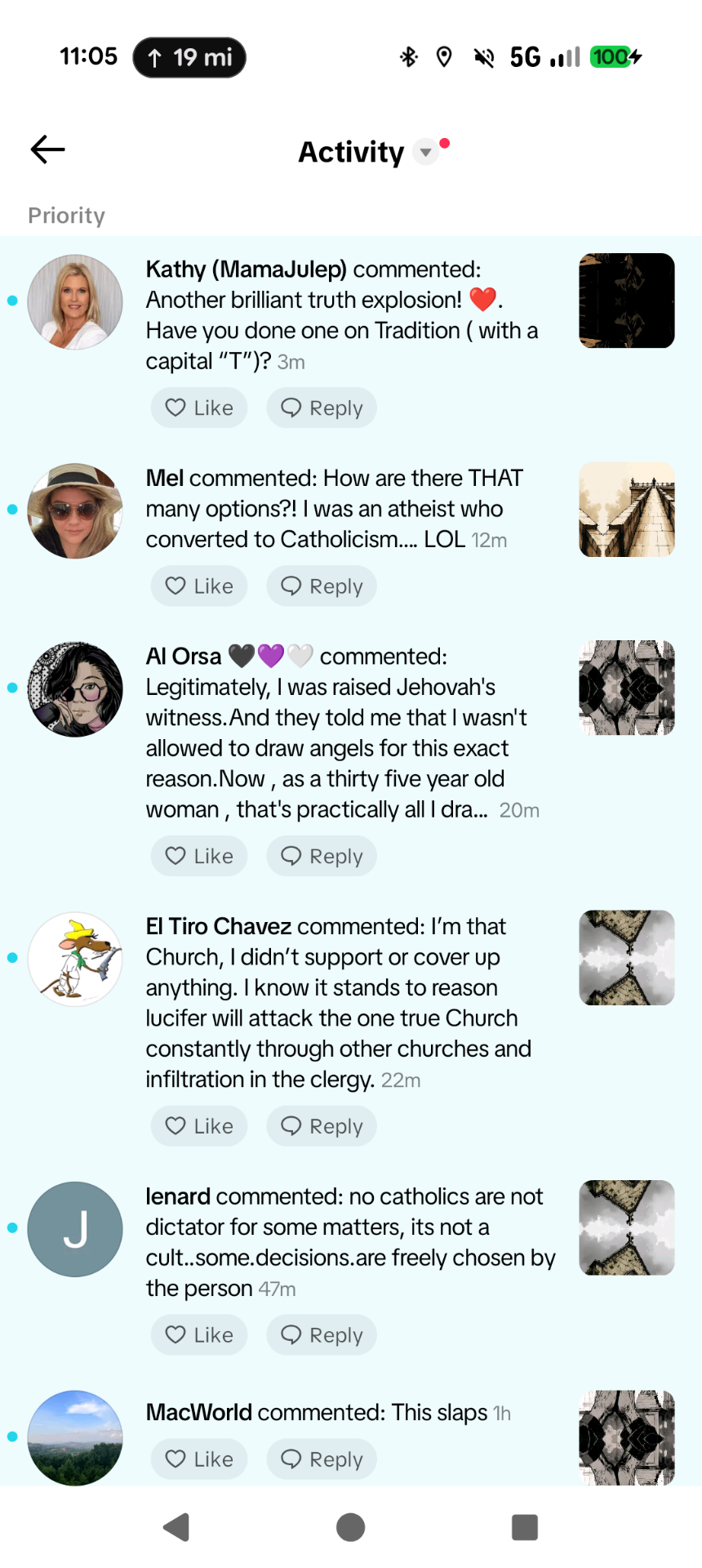The height and width of the screenshot is (1568, 702).
Task: Open the 19 mi navigation pill
Action: pyautogui.click(x=189, y=57)
